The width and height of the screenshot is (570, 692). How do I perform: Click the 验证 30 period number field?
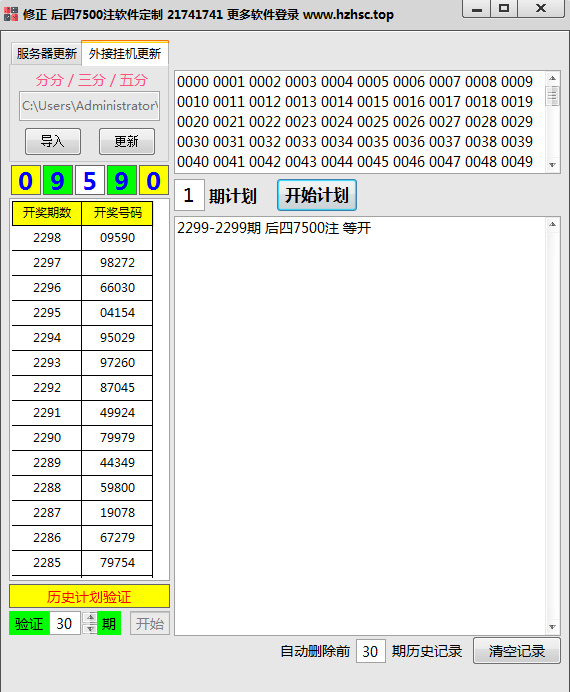coord(65,623)
